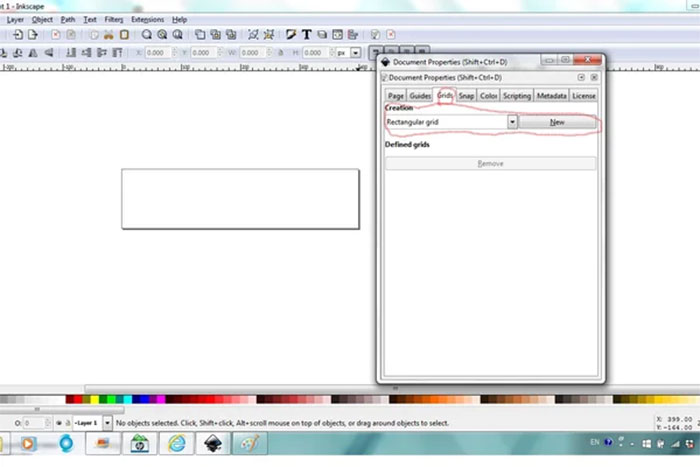
Task: Open the Extensions menu
Action: (x=147, y=19)
